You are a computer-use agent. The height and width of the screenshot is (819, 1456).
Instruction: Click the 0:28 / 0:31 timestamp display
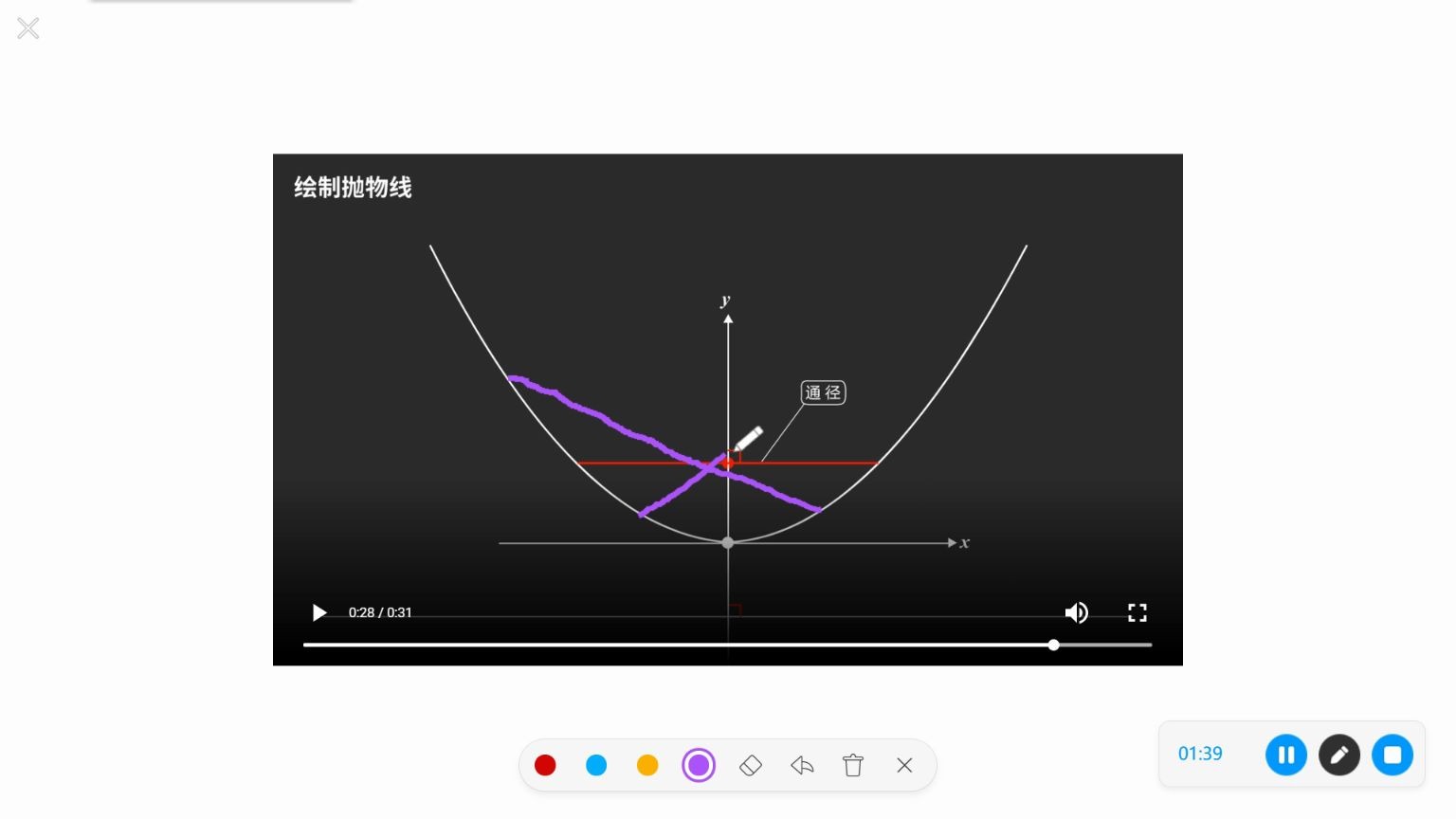click(380, 612)
